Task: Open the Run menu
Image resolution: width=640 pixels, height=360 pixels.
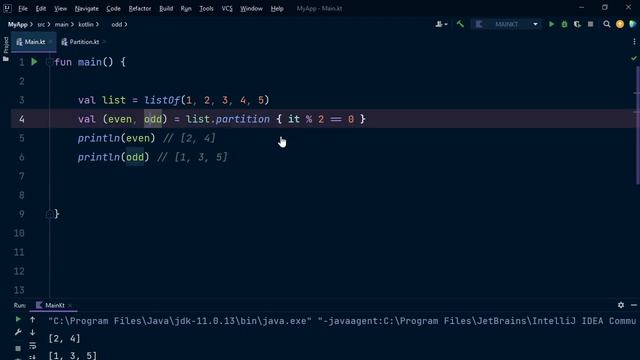Action: click(186, 8)
